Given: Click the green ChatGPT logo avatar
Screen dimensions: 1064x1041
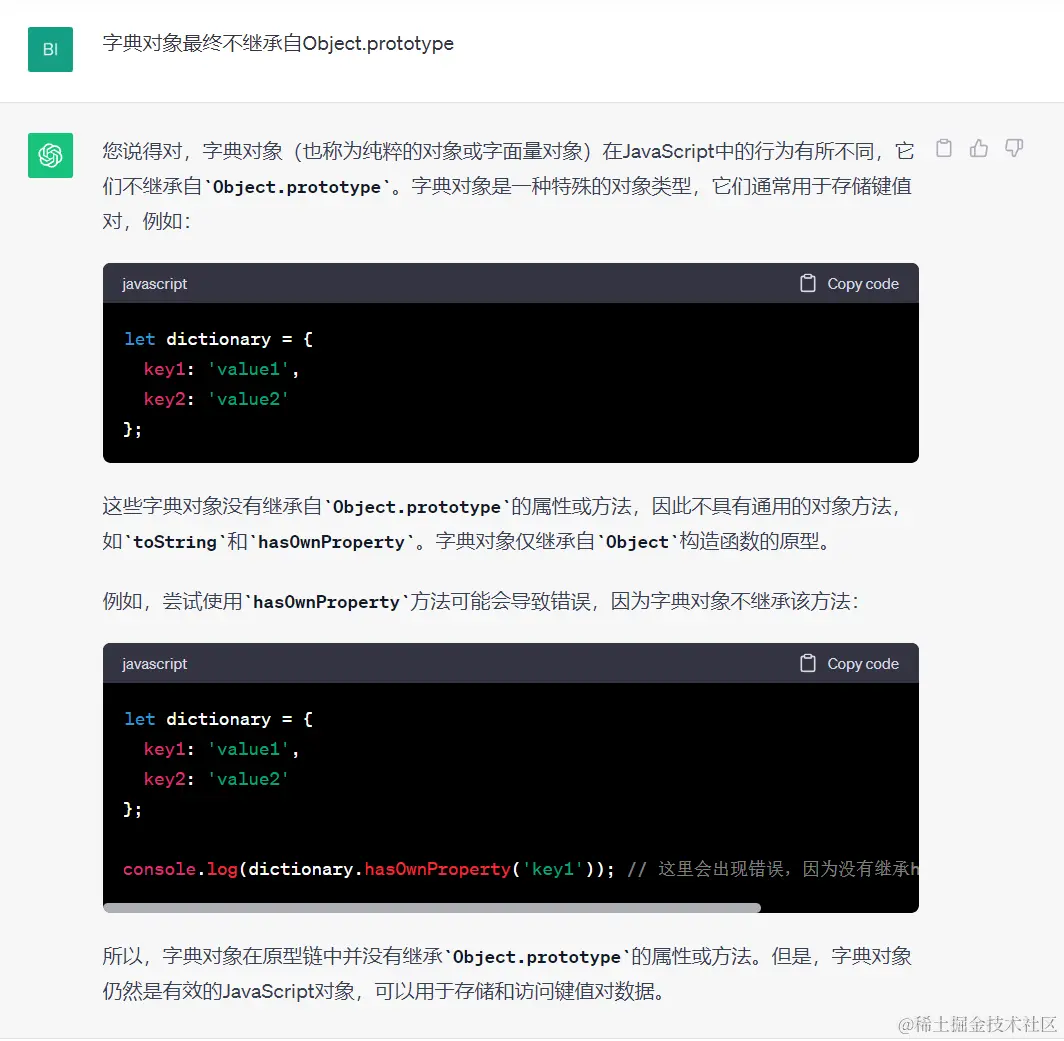Looking at the screenshot, I should click(50, 155).
